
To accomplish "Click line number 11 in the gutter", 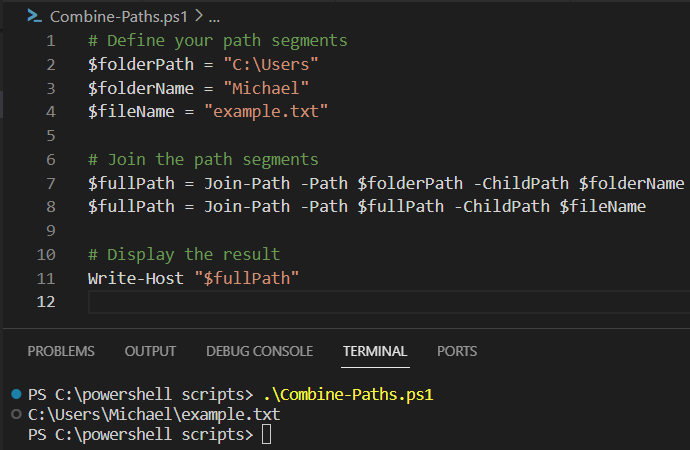I will point(46,278).
